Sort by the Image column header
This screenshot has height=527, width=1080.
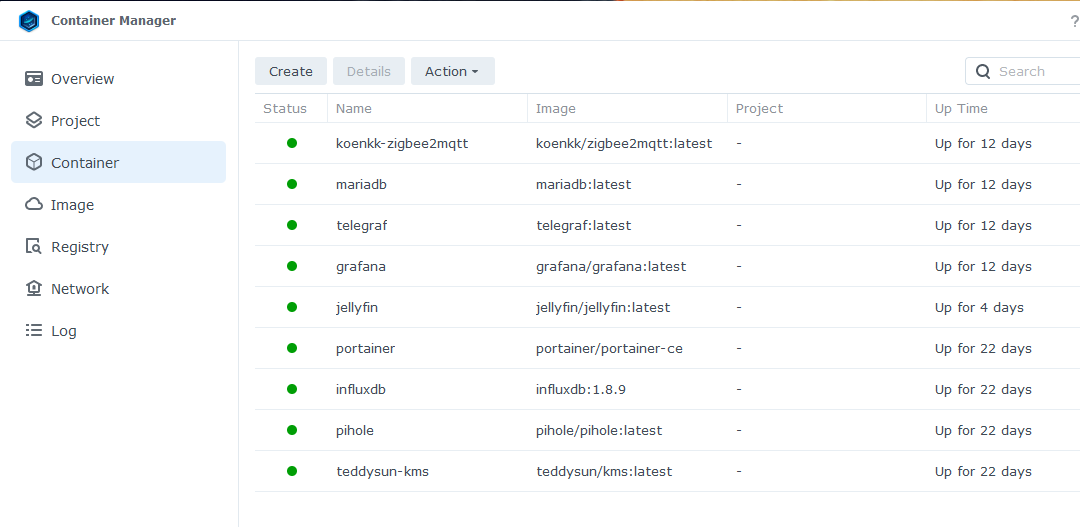click(x=556, y=109)
